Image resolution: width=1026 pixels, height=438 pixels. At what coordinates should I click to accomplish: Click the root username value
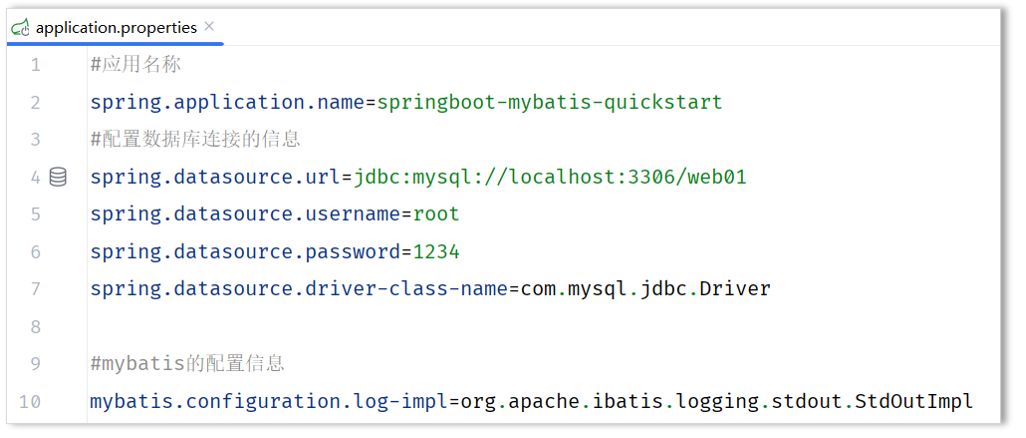(x=436, y=214)
